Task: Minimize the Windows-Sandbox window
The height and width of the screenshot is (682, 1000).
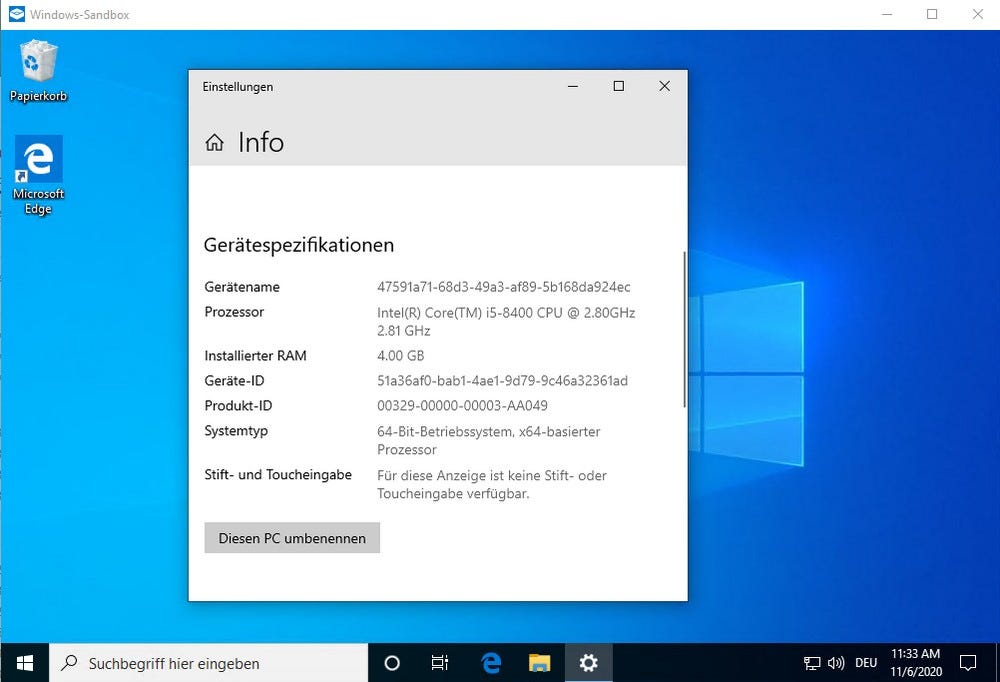Action: click(x=886, y=14)
